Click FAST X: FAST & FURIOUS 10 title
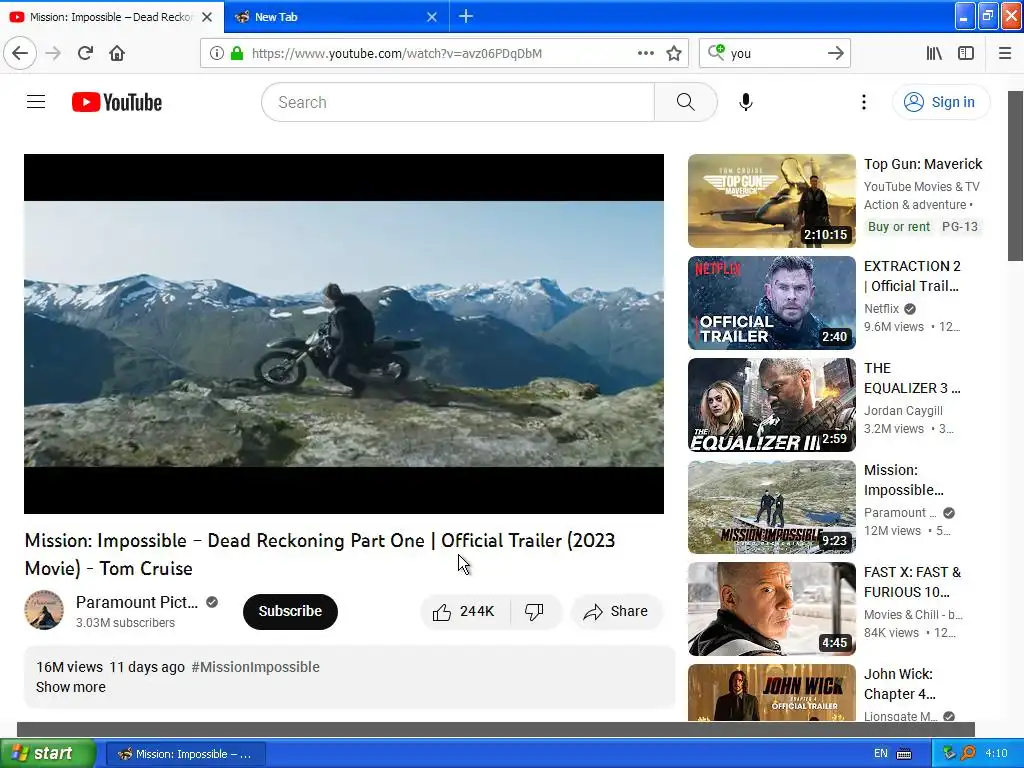This screenshot has width=1024, height=768. (x=912, y=582)
